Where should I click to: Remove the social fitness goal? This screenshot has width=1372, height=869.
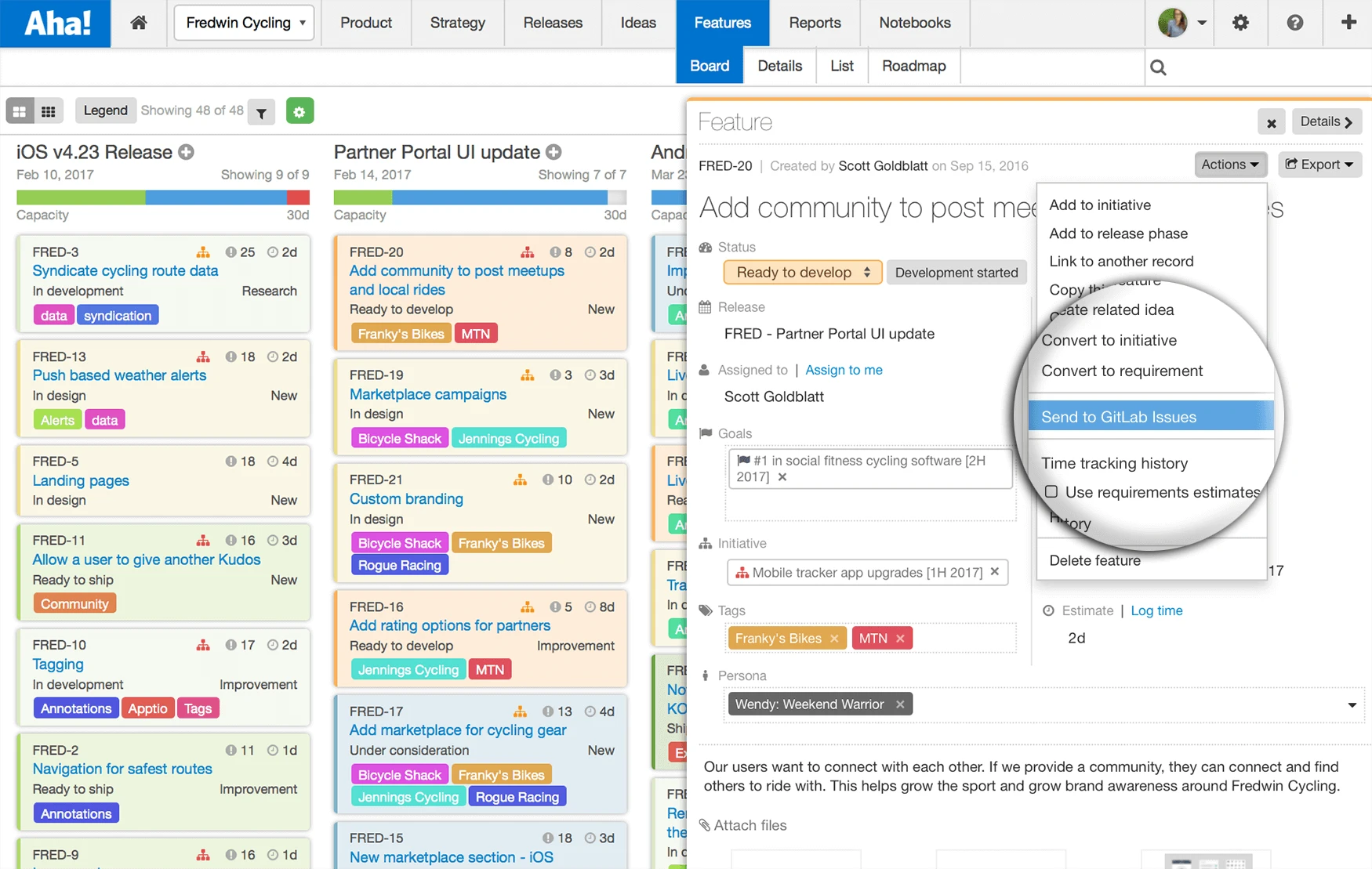coord(782,476)
